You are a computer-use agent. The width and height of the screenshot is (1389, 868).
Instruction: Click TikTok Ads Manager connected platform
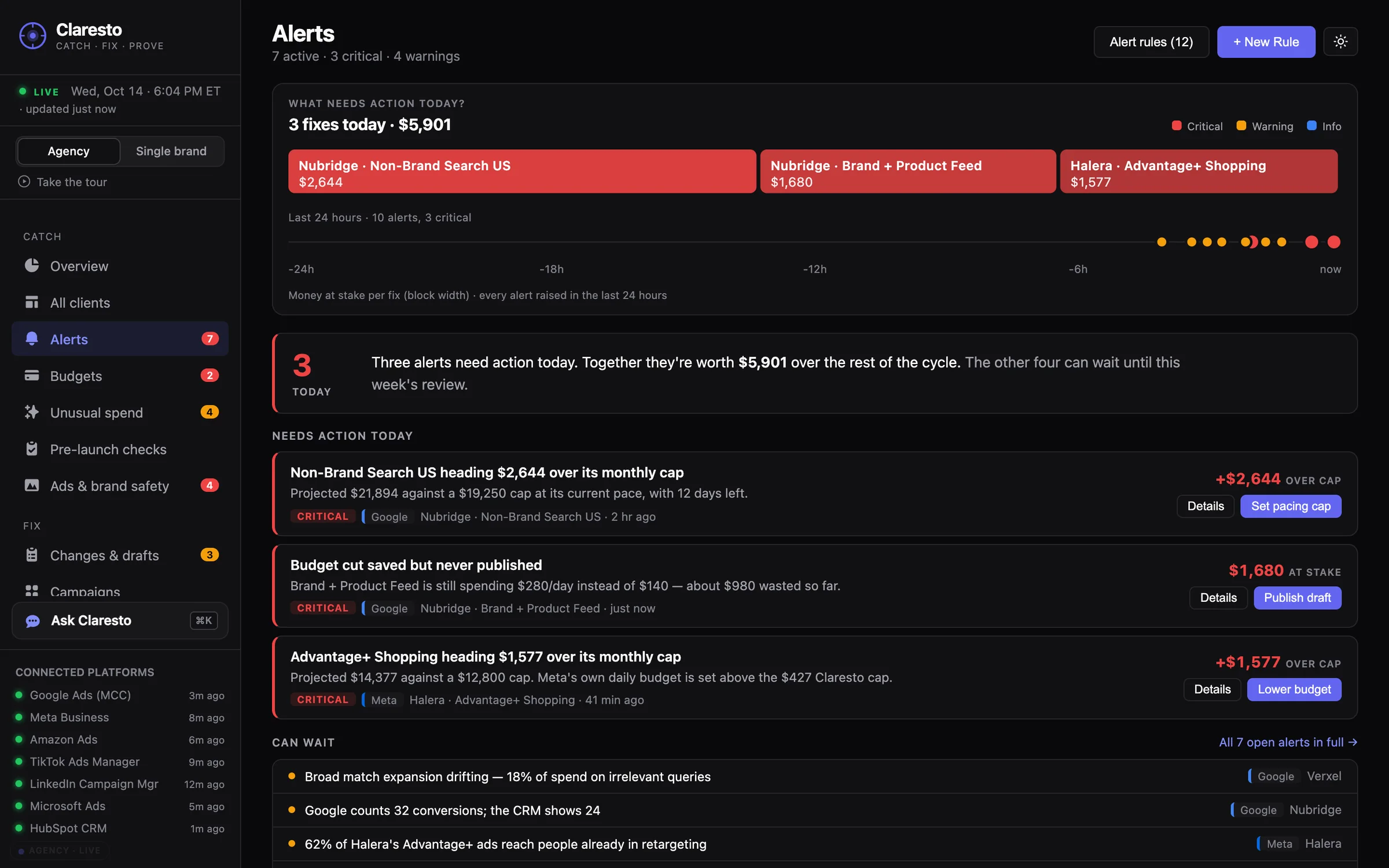(120, 762)
